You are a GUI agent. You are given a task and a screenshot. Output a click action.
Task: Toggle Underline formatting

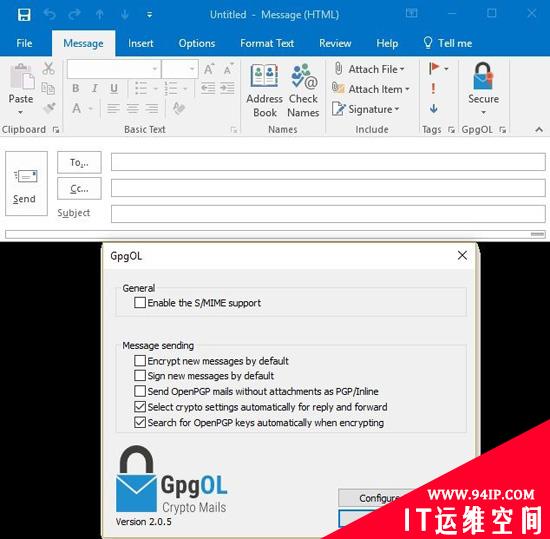(114, 88)
